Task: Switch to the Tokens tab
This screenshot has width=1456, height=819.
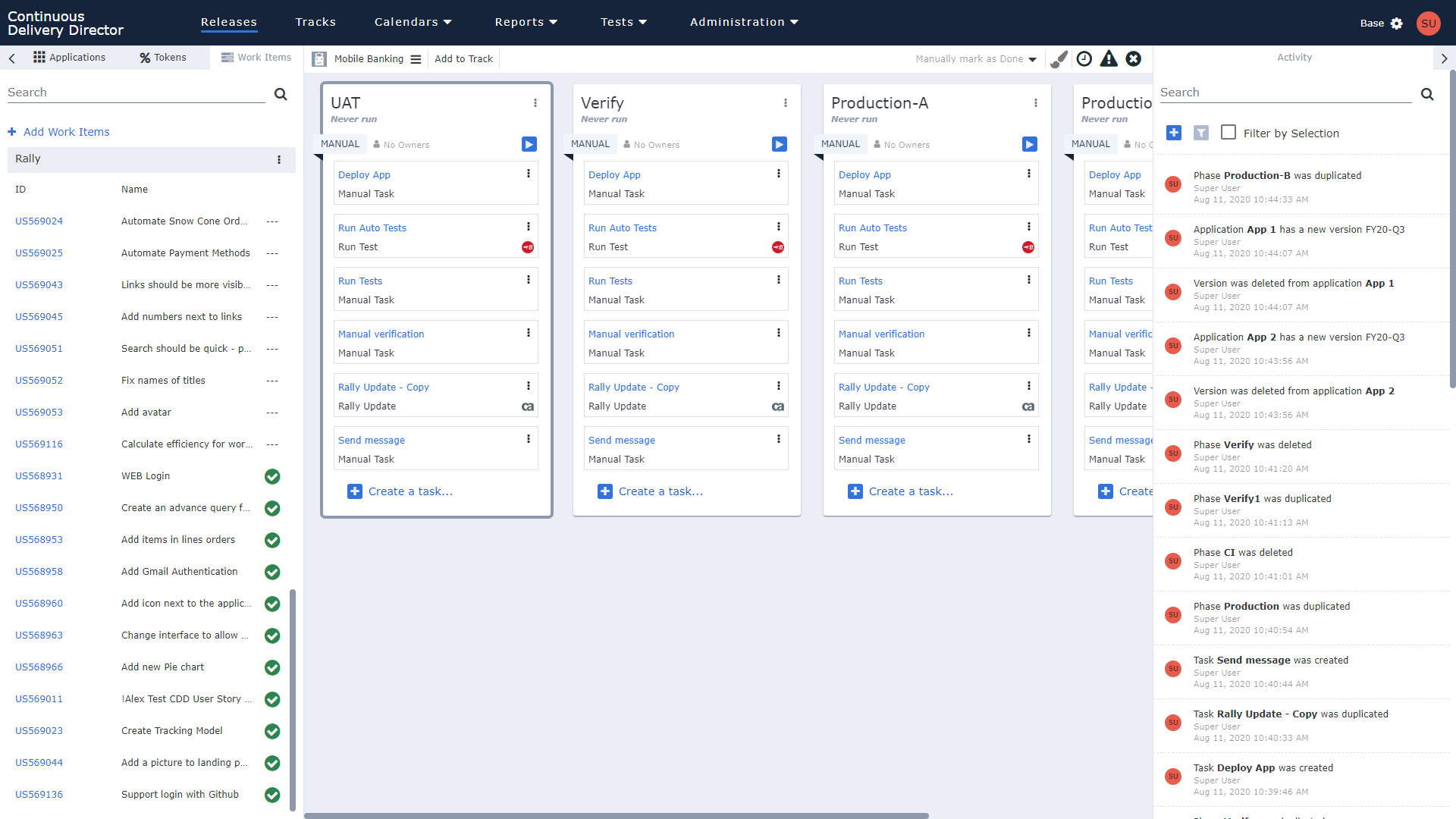Action: (163, 58)
